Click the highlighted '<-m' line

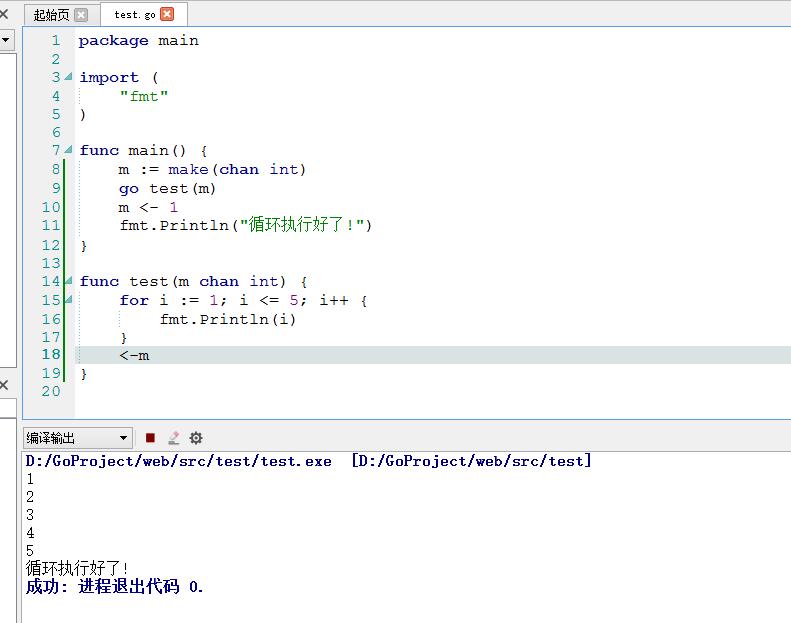click(134, 356)
